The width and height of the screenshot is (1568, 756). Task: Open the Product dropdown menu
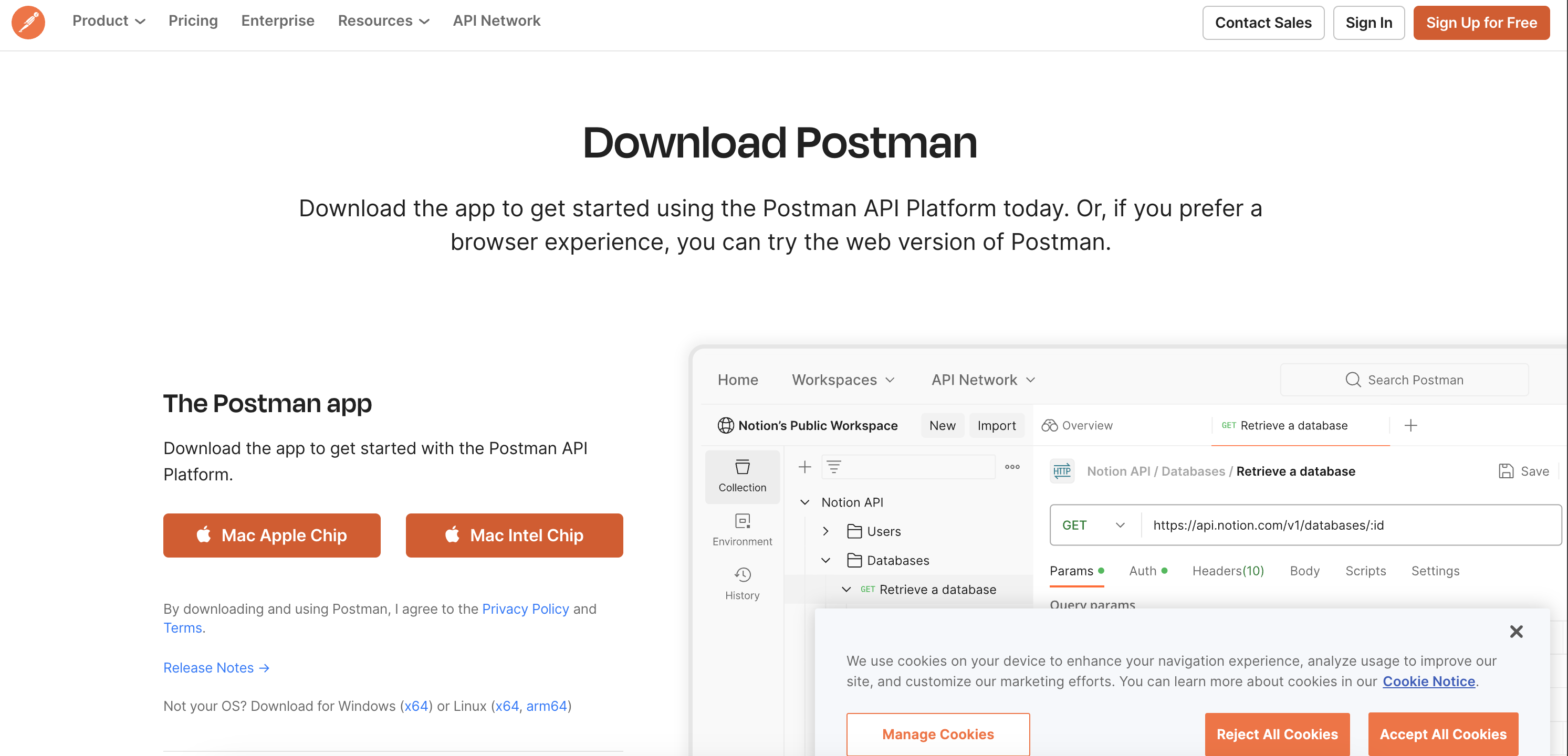click(108, 20)
